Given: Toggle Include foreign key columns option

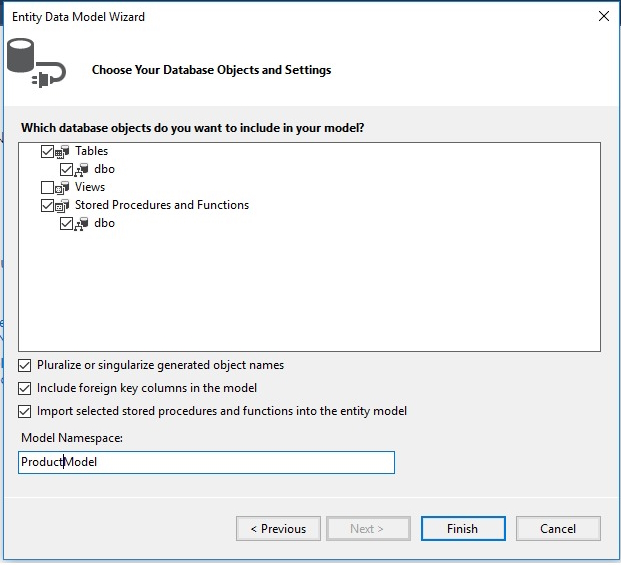Looking at the screenshot, I should pos(25,388).
